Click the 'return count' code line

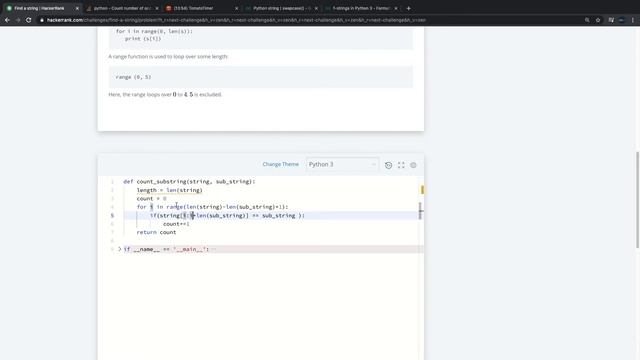pos(156,232)
